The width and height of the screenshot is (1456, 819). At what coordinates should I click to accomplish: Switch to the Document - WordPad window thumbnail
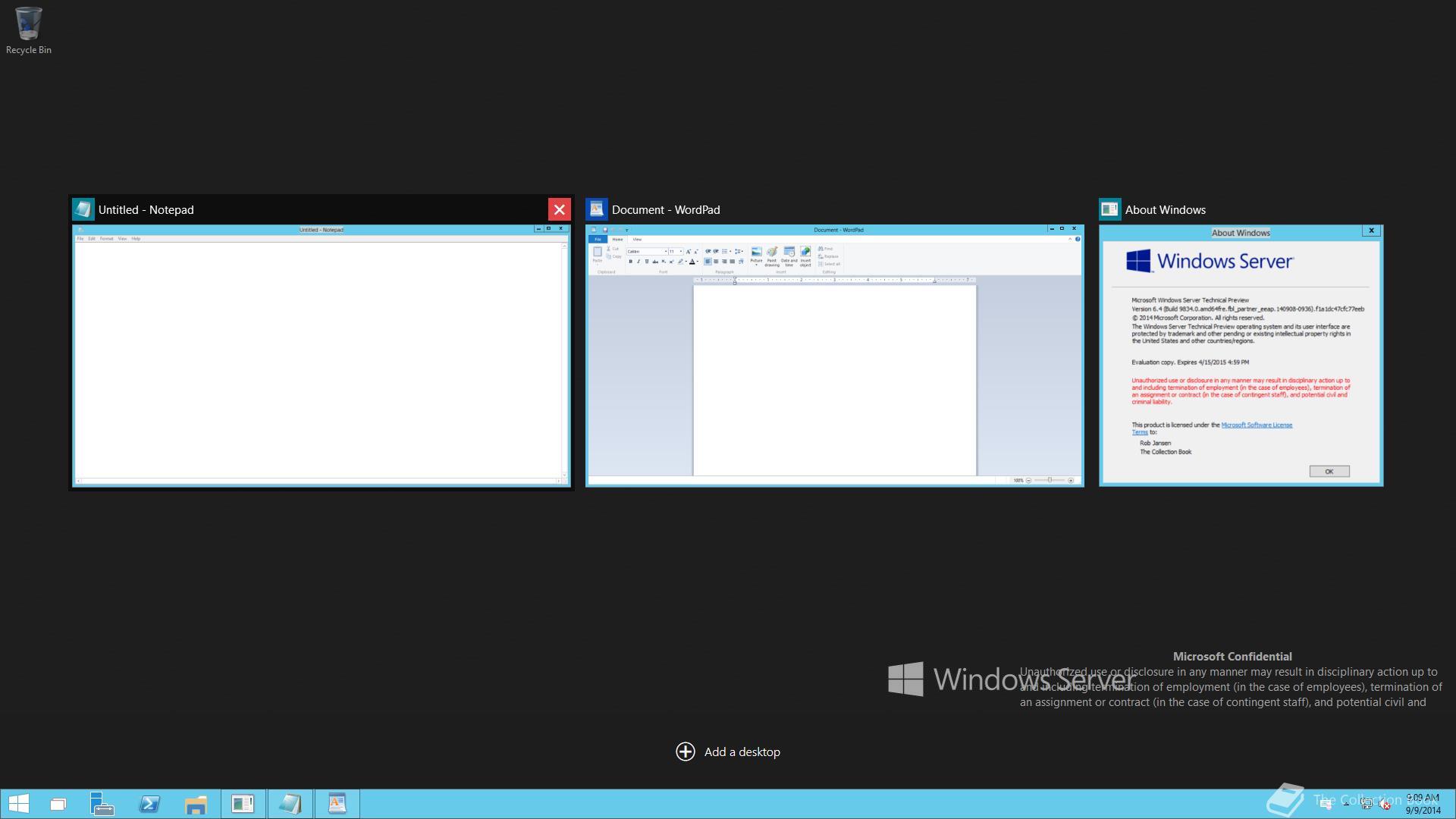(x=834, y=355)
